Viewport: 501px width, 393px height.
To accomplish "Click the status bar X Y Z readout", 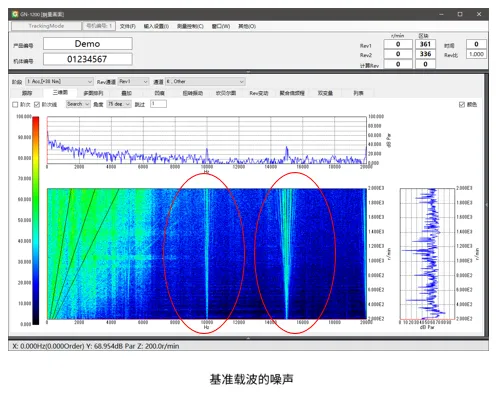I will [x=96, y=346].
